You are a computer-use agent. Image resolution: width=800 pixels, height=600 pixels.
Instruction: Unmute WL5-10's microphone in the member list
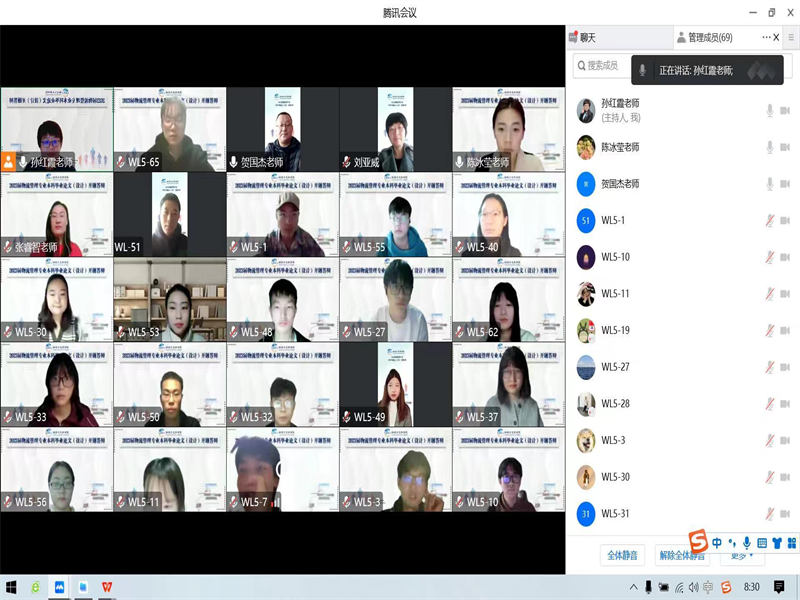tap(770, 257)
